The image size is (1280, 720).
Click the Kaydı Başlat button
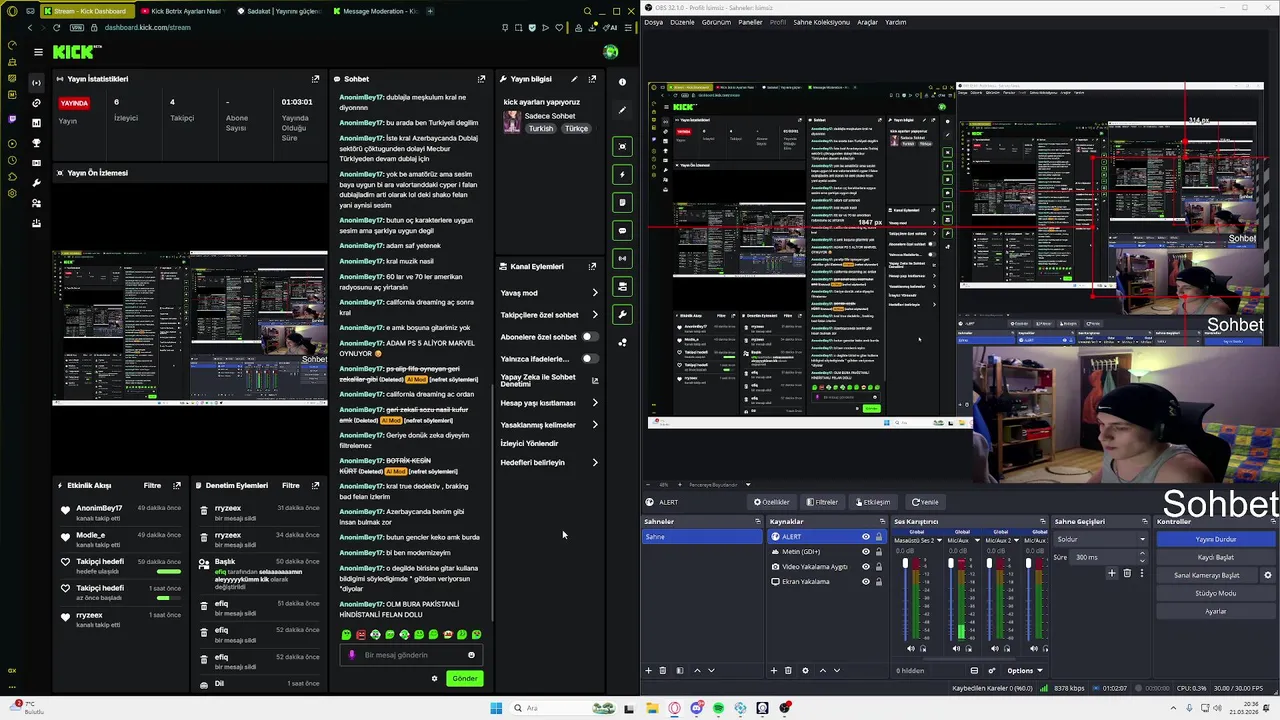point(1216,557)
